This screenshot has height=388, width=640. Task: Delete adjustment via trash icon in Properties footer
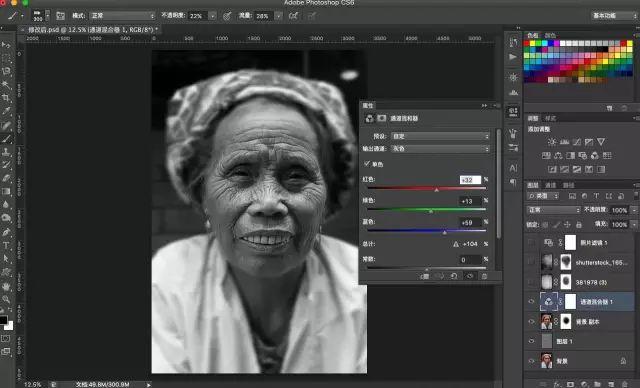(x=484, y=276)
